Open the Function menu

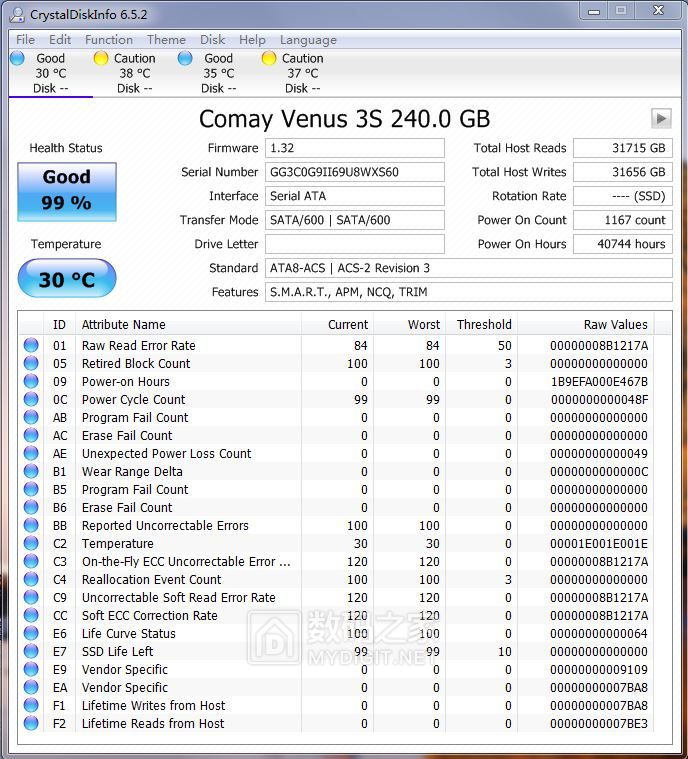(x=108, y=40)
